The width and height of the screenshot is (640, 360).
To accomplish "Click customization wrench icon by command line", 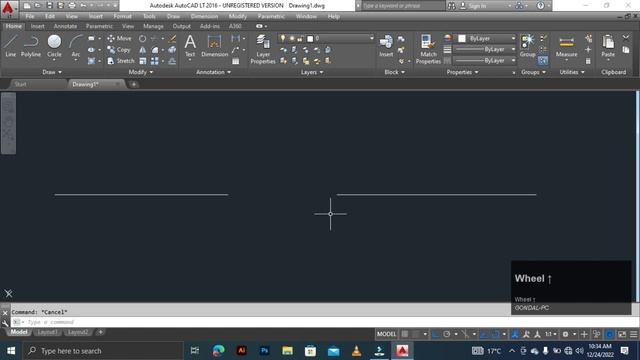I will (5, 322).
